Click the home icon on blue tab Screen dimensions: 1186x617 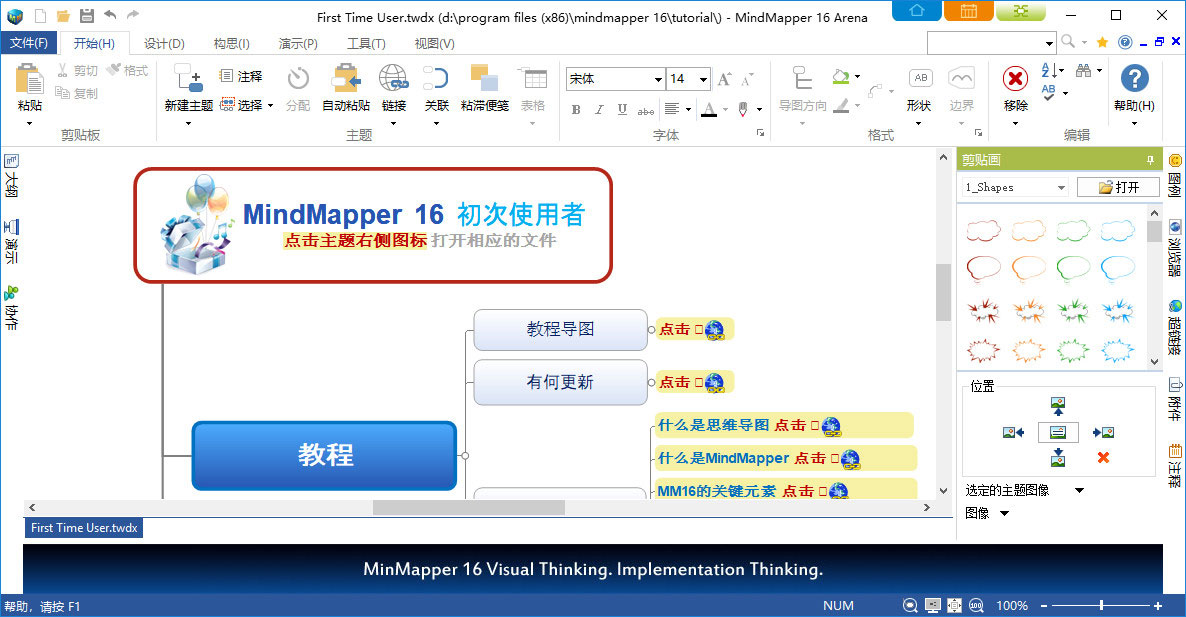[x=917, y=11]
